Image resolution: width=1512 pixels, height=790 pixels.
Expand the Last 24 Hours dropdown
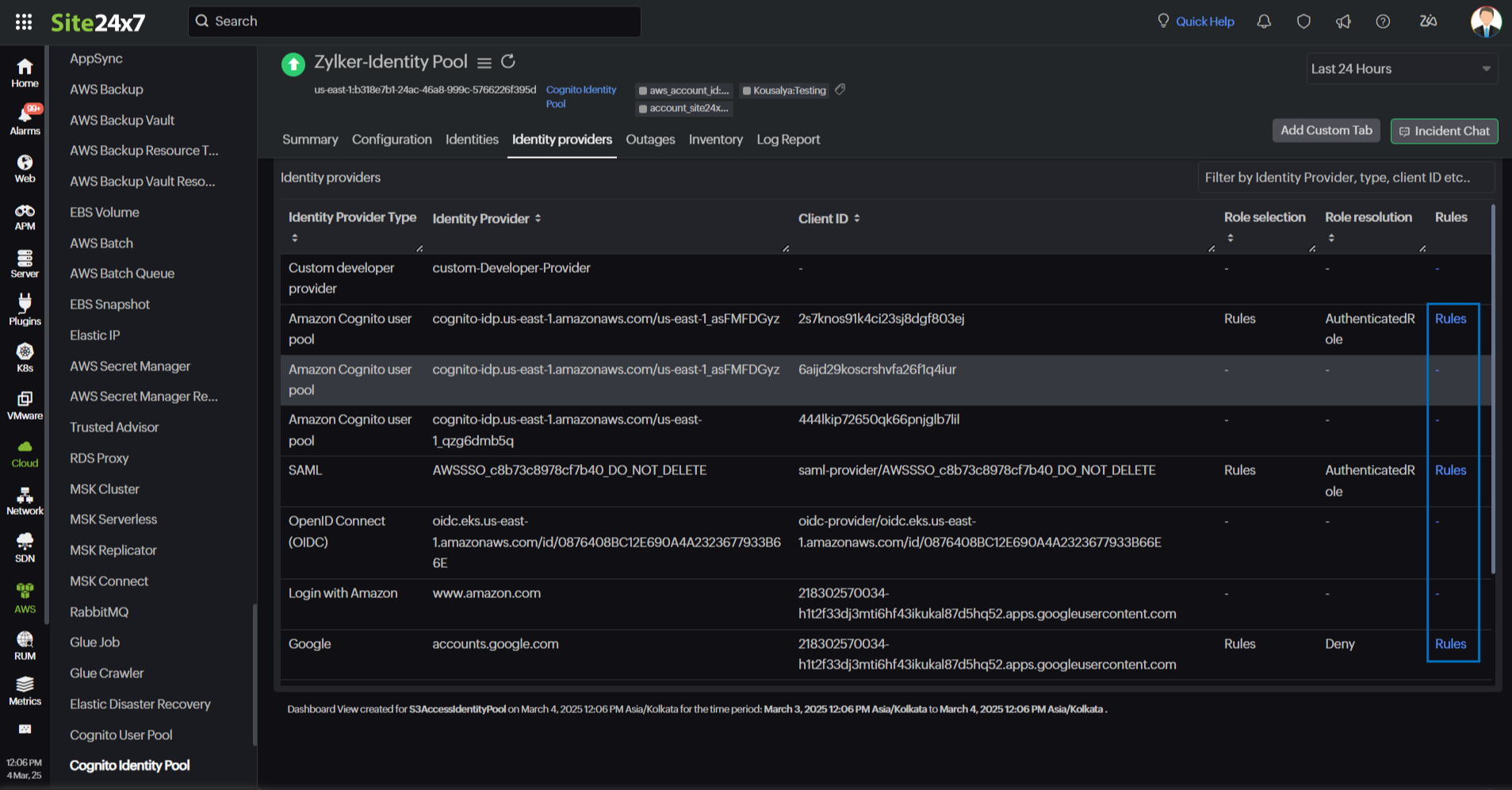click(x=1400, y=69)
